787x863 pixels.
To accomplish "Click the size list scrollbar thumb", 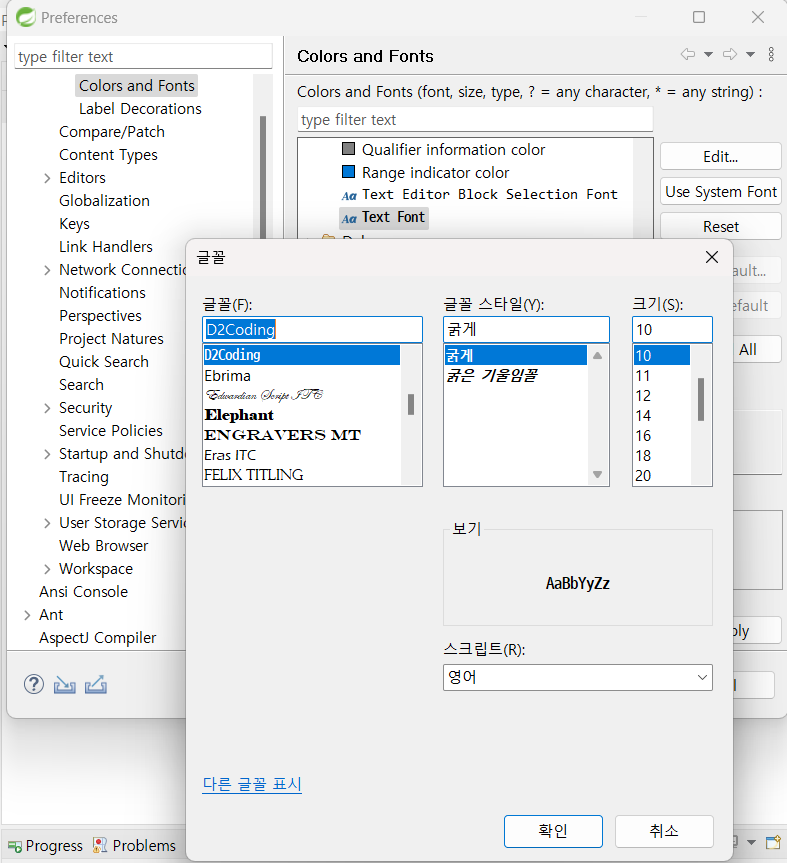I will coord(701,399).
